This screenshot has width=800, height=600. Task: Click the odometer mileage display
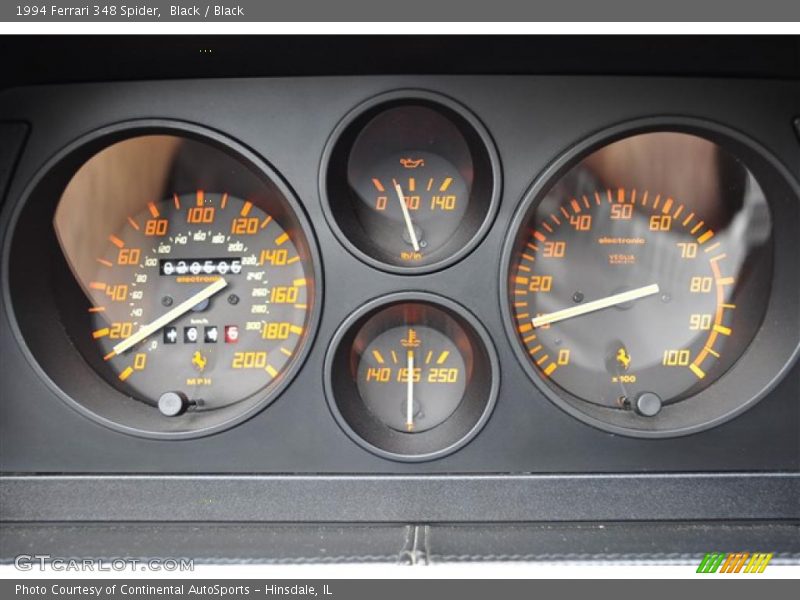(202, 267)
